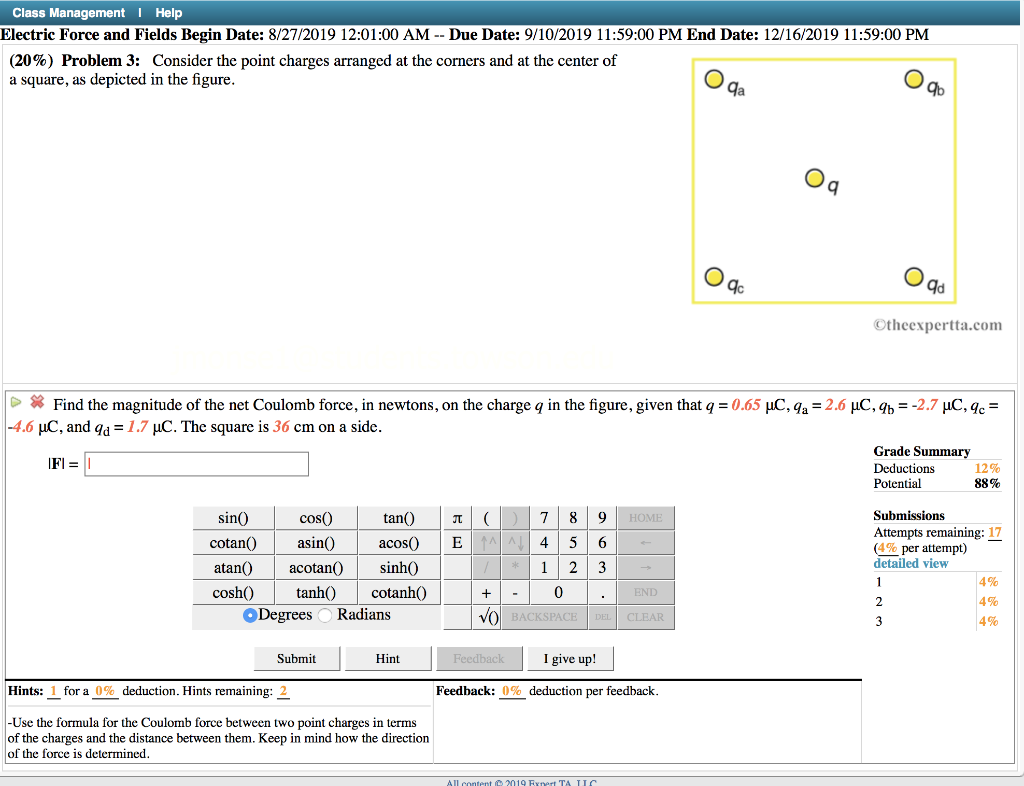The height and width of the screenshot is (786, 1024).
Task: Submit your answer
Action: coord(296,658)
